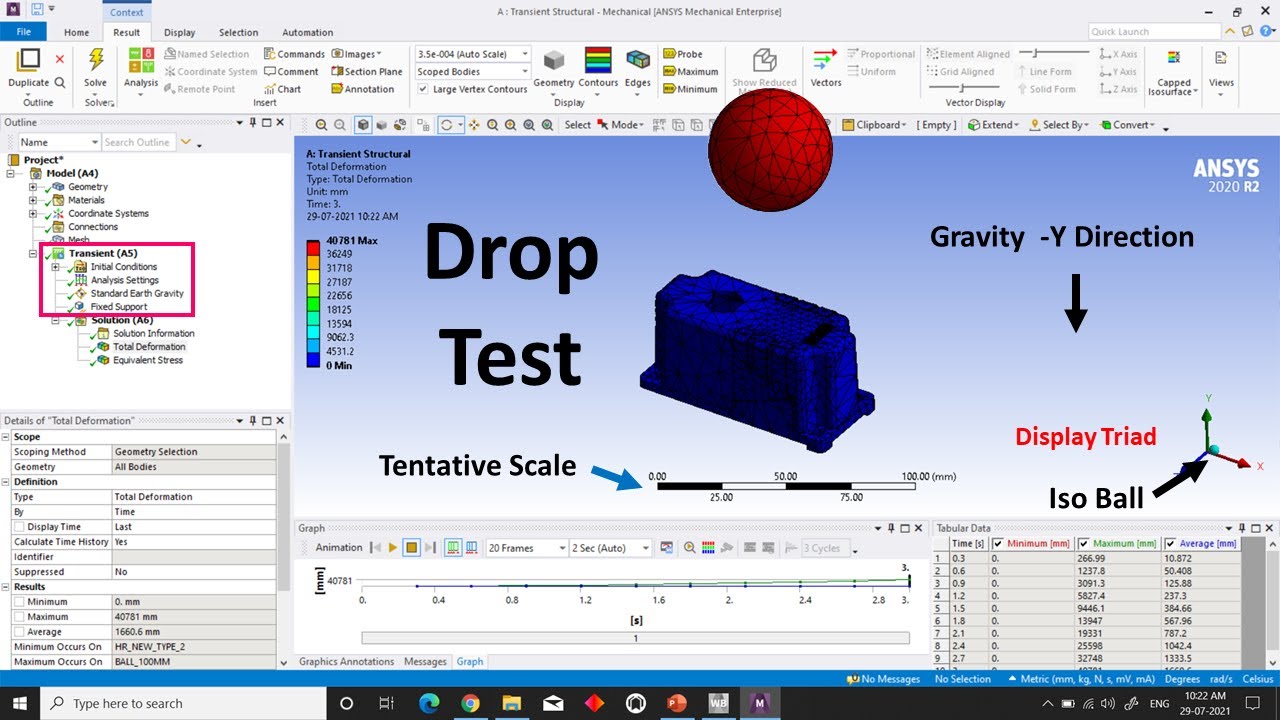Expand the Geometry node in the tree
Viewport: 1280px width, 720px height.
click(x=33, y=187)
